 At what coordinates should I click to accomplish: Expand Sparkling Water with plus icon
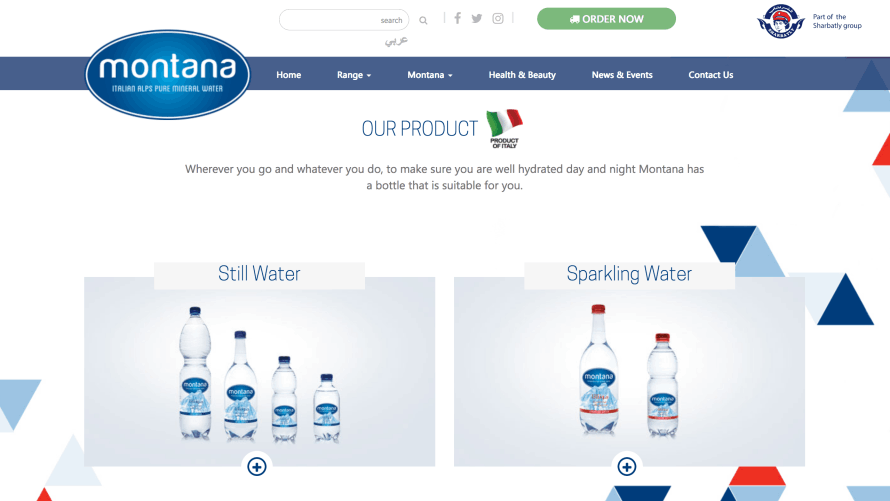(627, 466)
